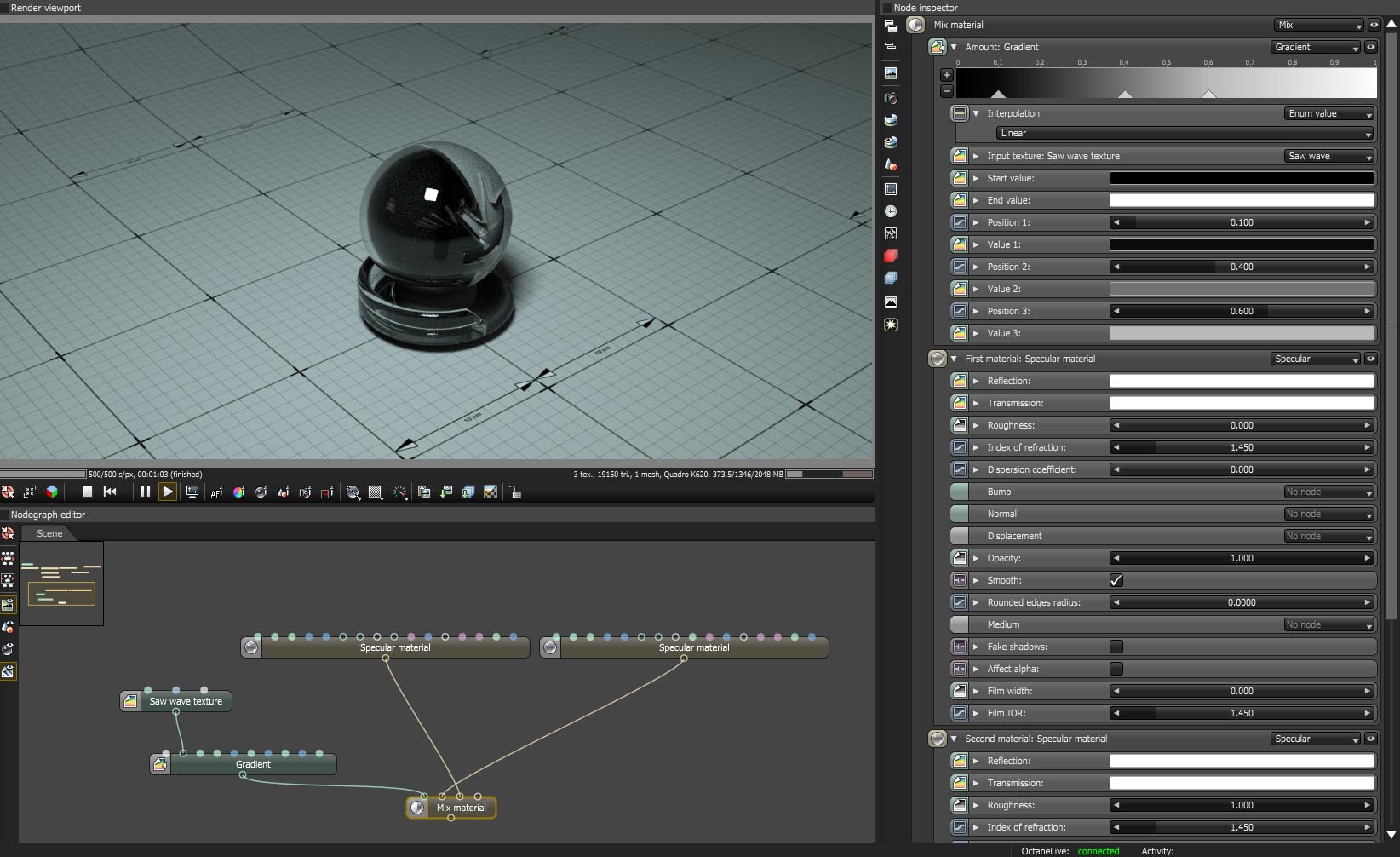1400x857 pixels.
Task: Toggle the Smooth checkbox
Action: (1116, 580)
